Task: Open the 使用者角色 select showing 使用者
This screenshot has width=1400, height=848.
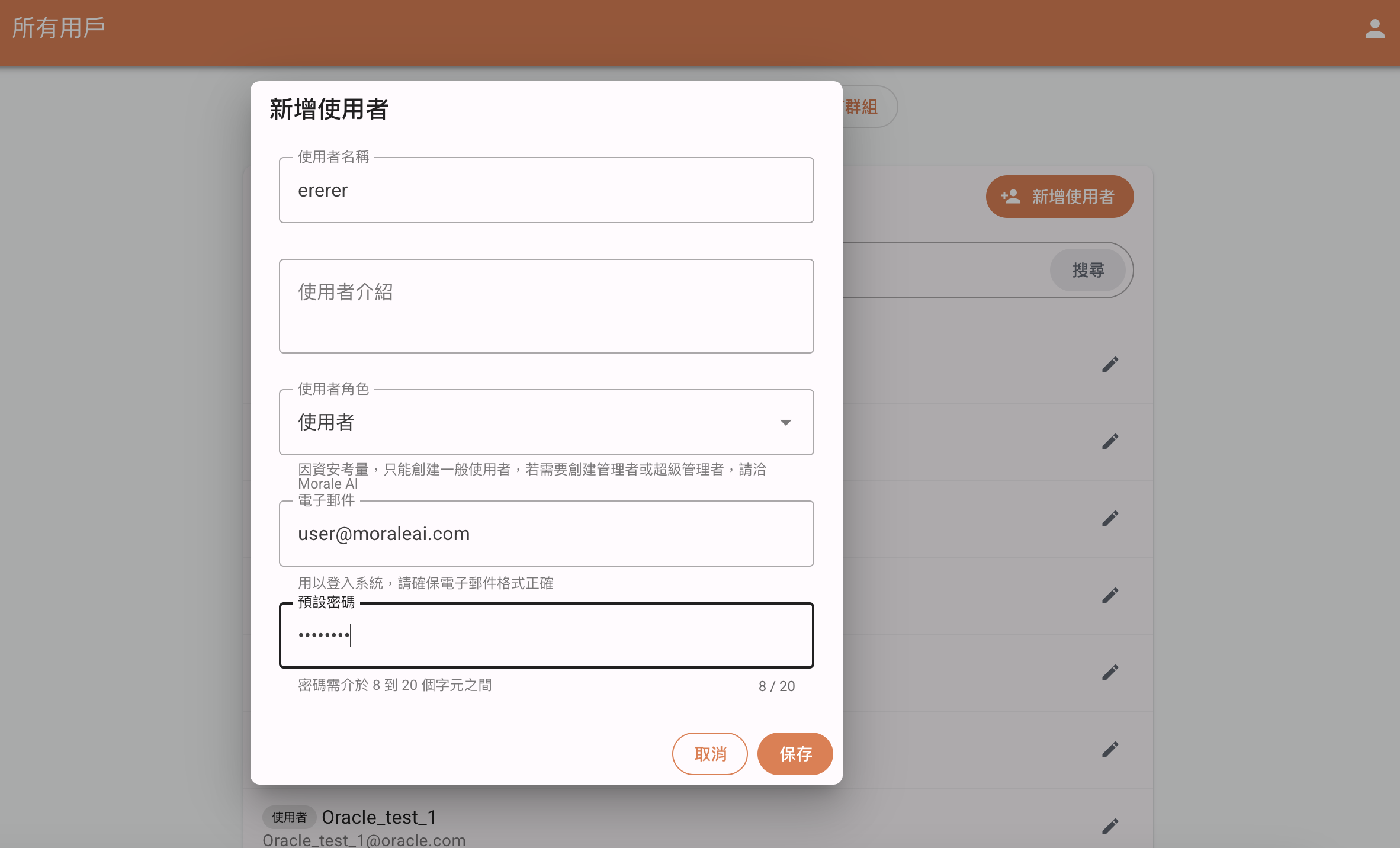Action: [546, 422]
